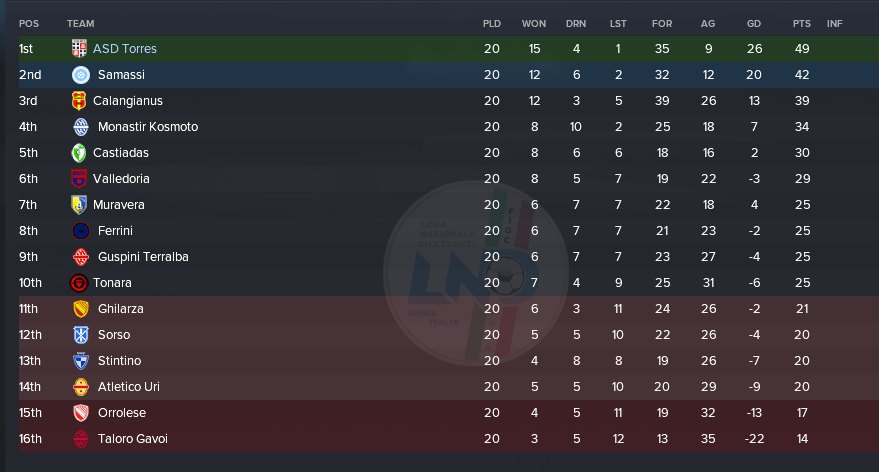Click the Castiadas green crest

79,152
